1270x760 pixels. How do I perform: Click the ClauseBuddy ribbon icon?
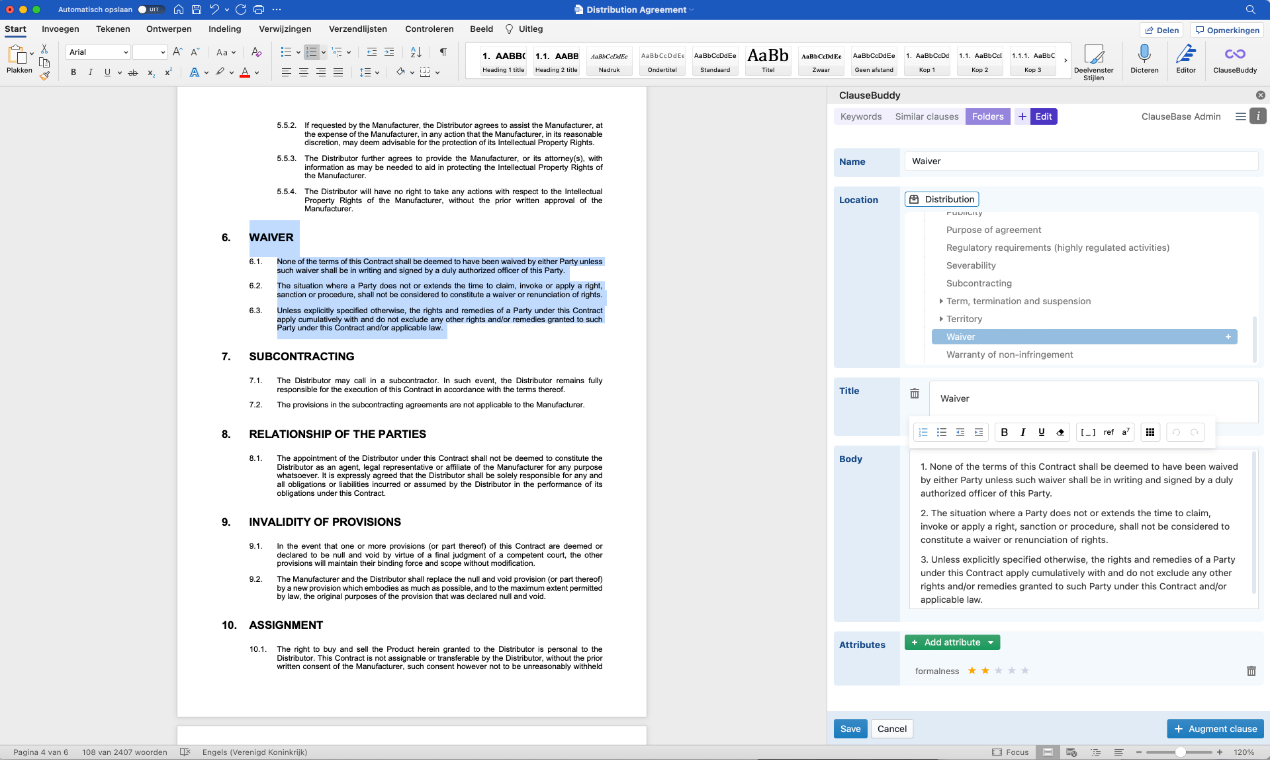[1234, 55]
